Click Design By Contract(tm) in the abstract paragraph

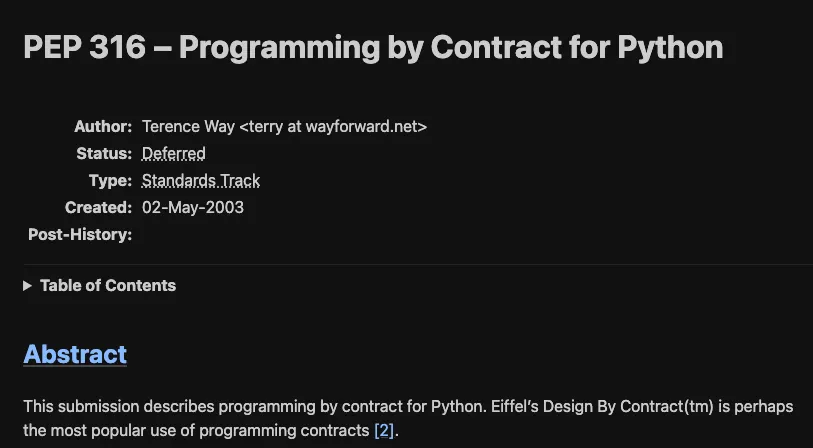(x=628, y=407)
